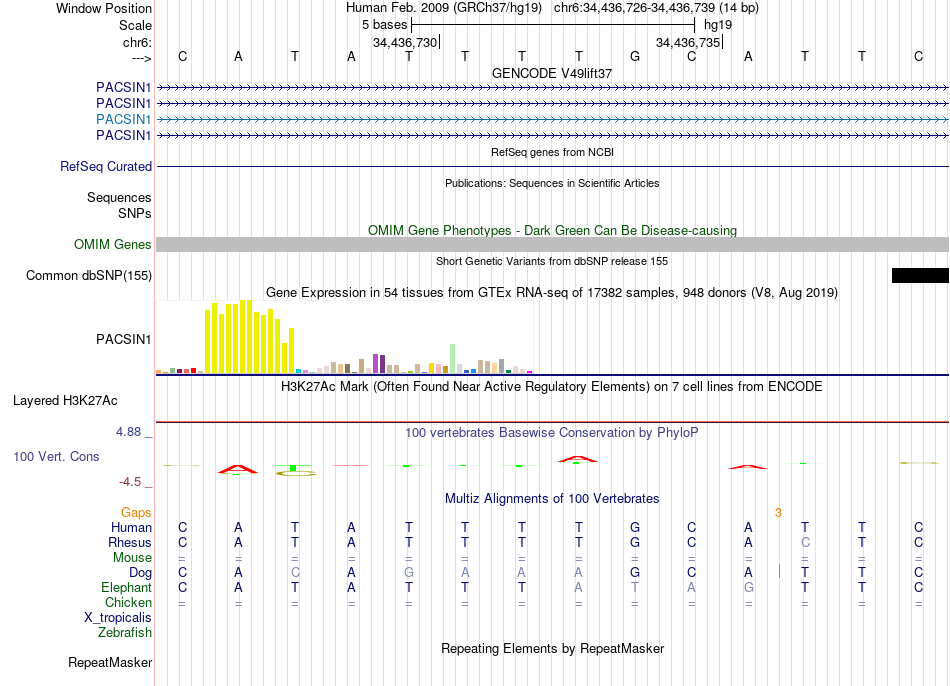Click the orange '3' in the Gaps row
The width and height of the screenshot is (950, 686).
tap(778, 513)
